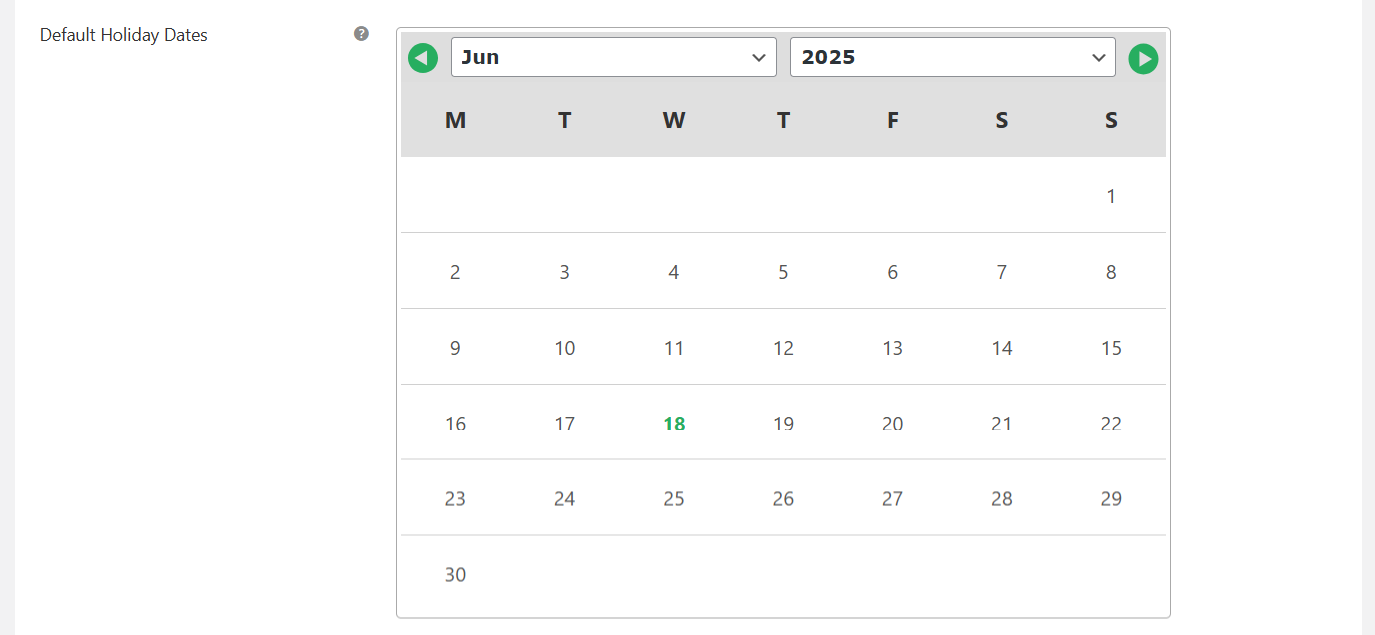Select June 22 Sunday date

tap(1111, 424)
